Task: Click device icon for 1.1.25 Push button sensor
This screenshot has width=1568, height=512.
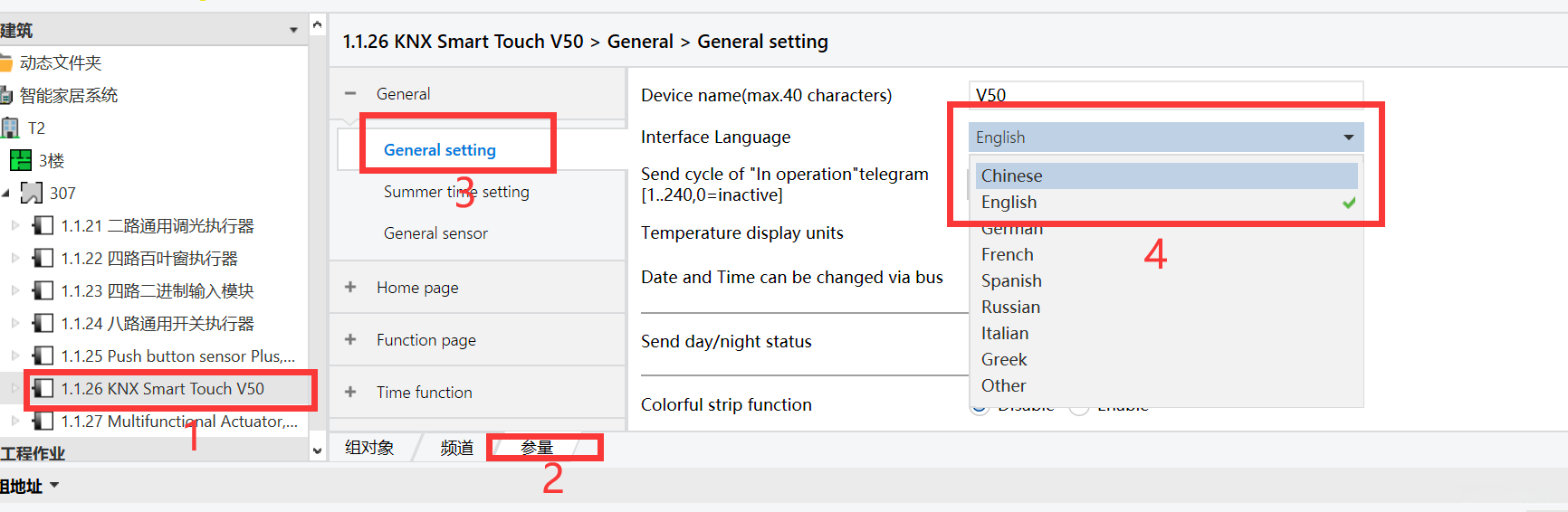Action: [x=43, y=356]
